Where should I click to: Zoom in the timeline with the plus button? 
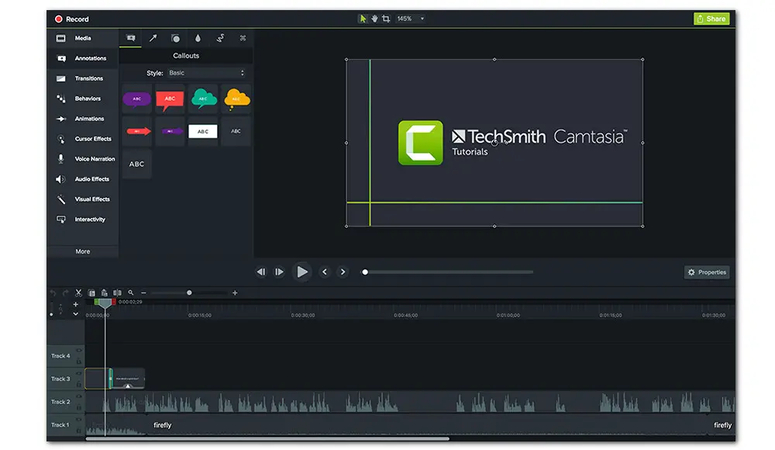(235, 293)
